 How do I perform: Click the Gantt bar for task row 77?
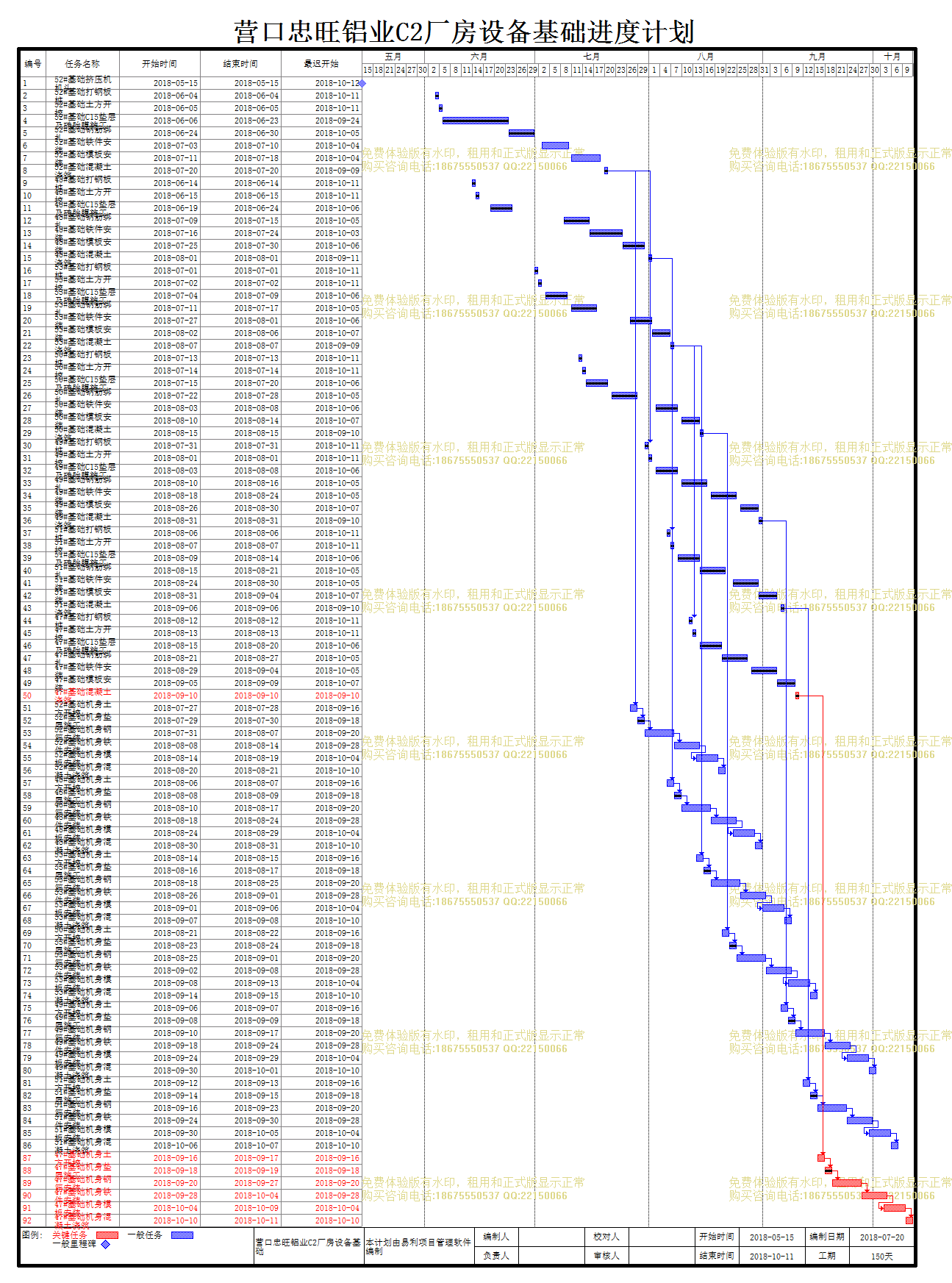[x=810, y=1033]
